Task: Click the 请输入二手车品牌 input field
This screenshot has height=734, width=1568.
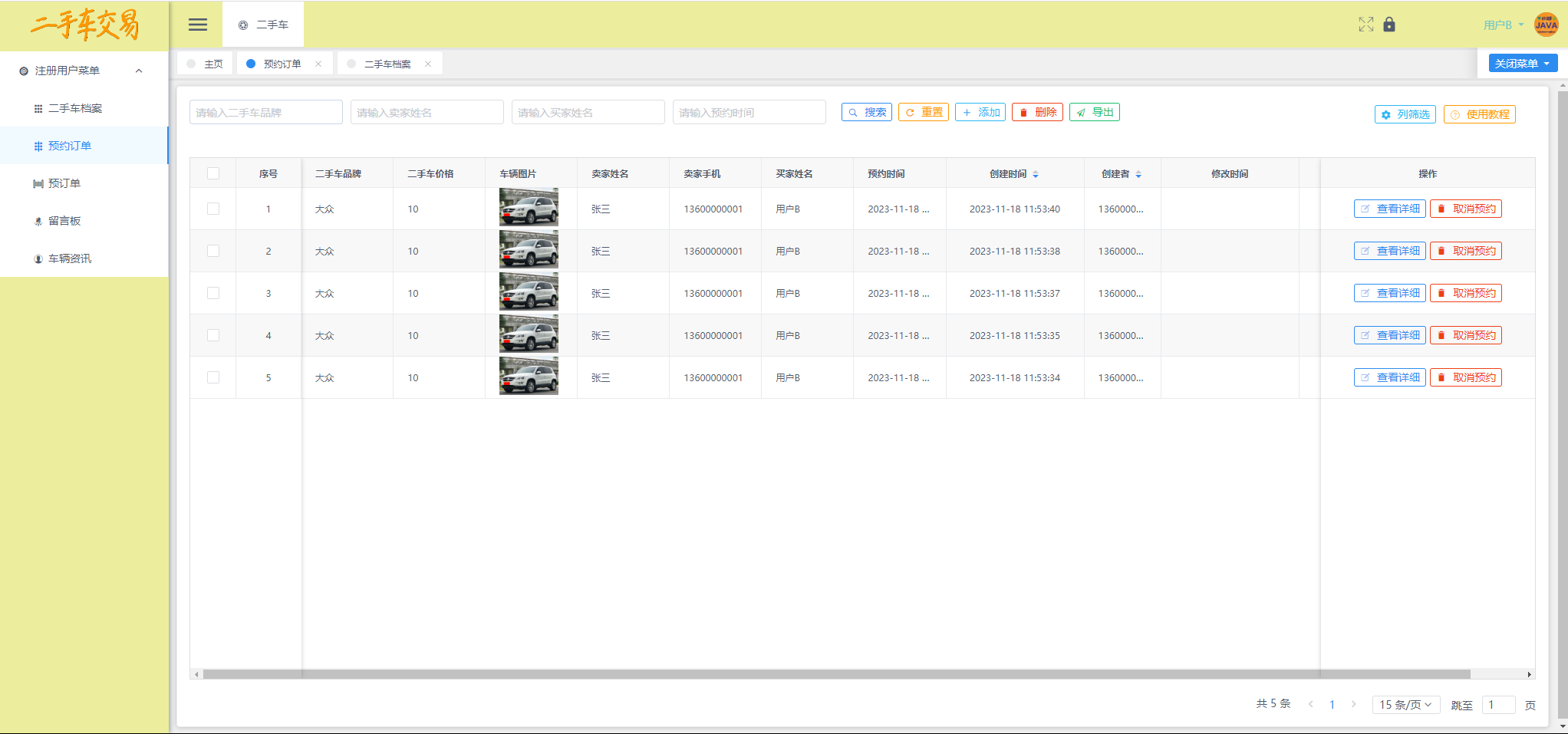Action: click(265, 113)
